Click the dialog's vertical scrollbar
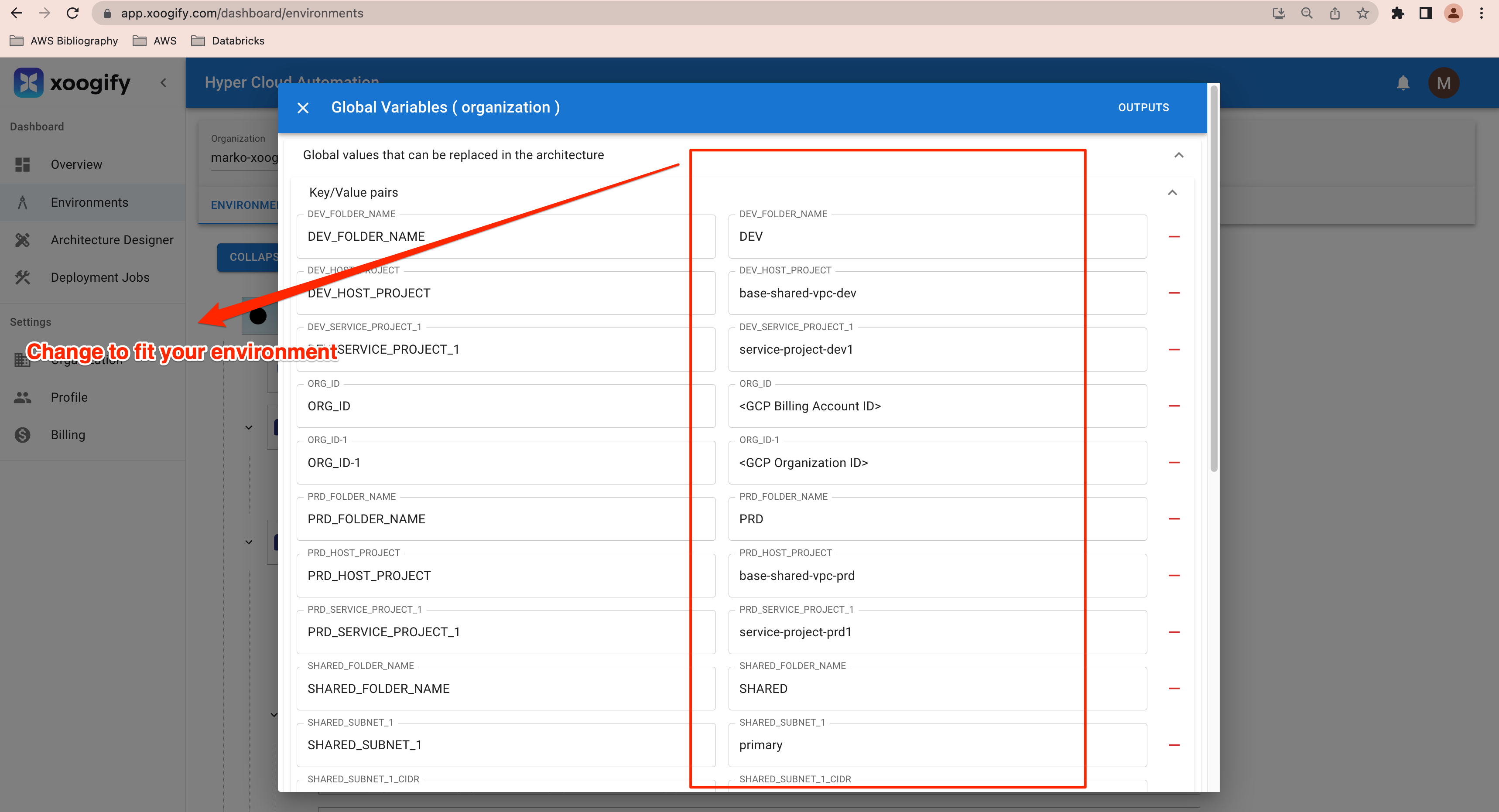The image size is (1499, 812). (x=1213, y=279)
